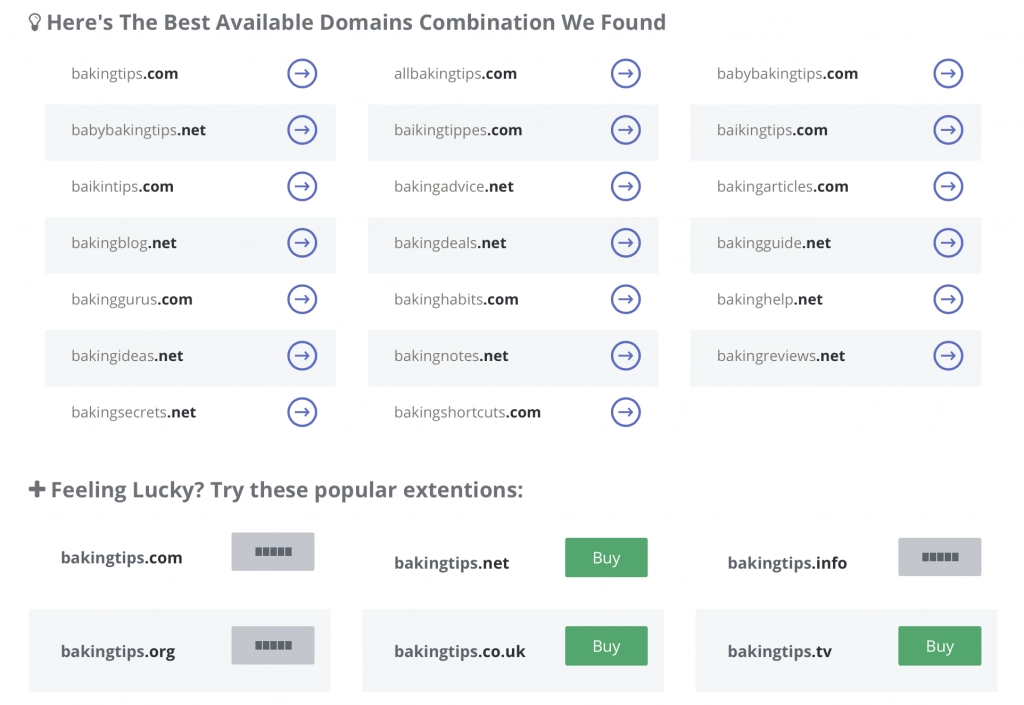The width and height of the screenshot is (1024, 705).
Task: Click grayed button beside bakingtips.org
Action: (x=273, y=645)
